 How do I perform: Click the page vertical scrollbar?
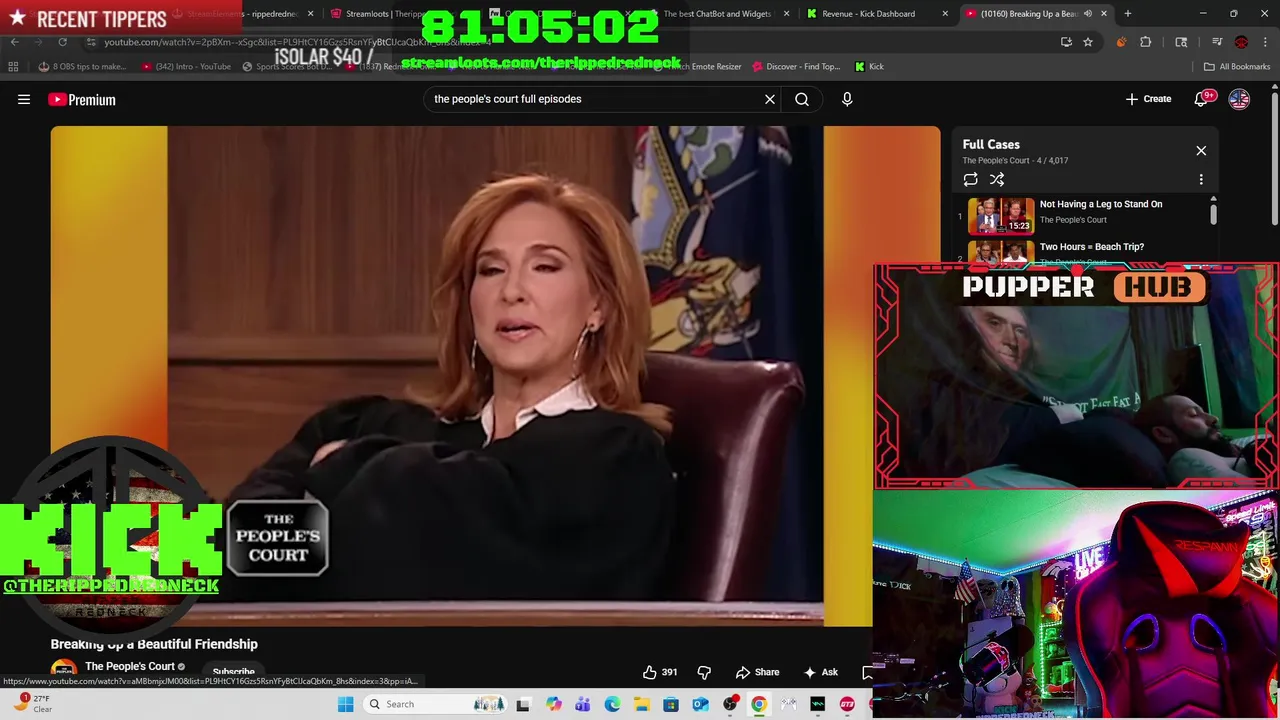point(1274,160)
